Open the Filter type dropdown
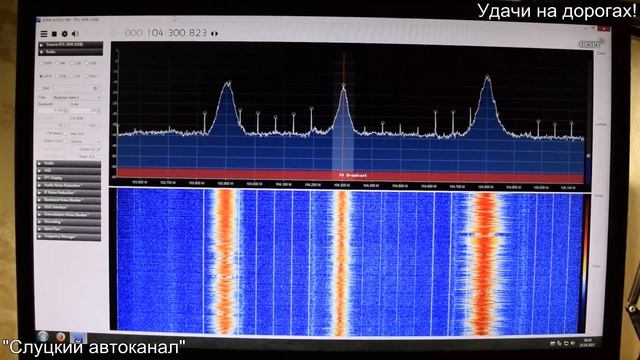The width and height of the screenshot is (640, 360). (77, 98)
